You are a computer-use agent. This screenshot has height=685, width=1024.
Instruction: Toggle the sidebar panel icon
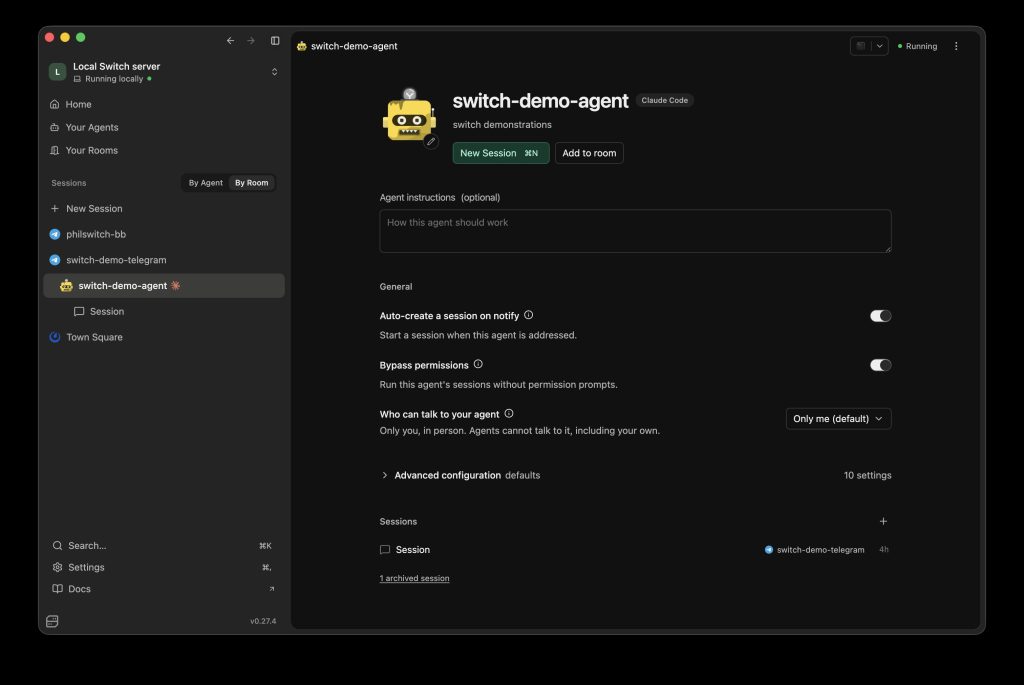coord(275,40)
